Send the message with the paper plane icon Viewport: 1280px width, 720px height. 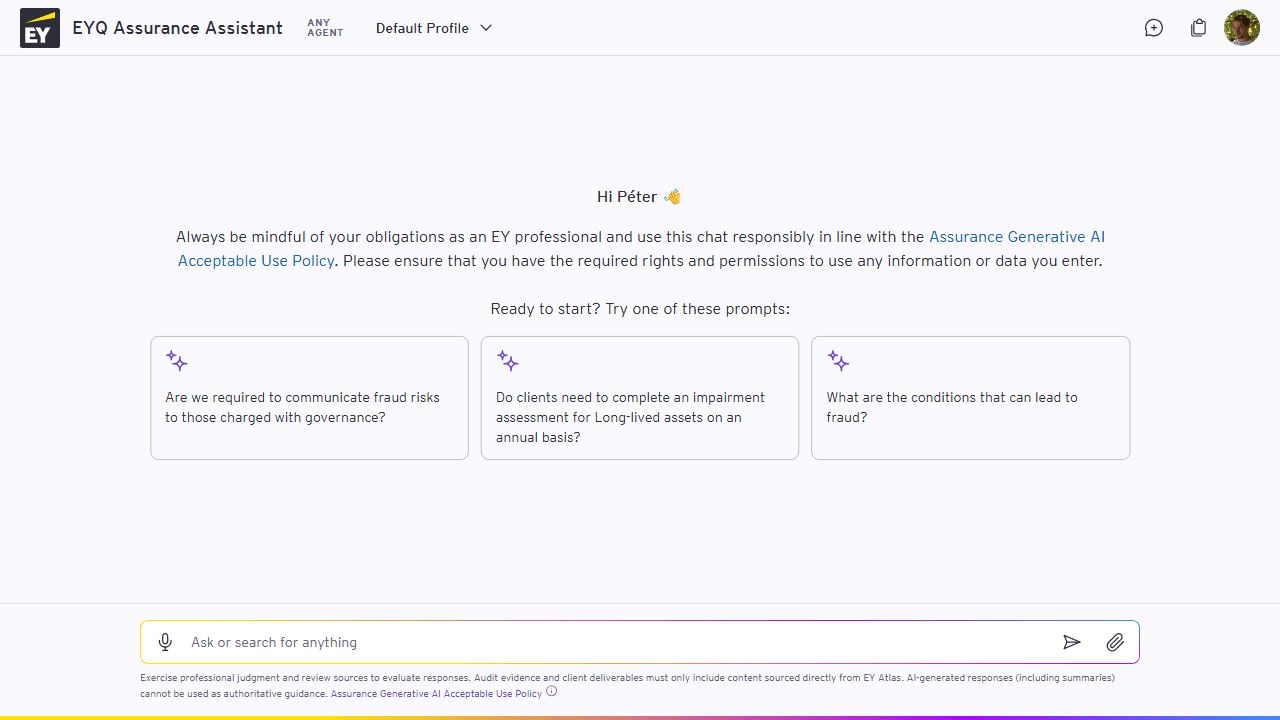[x=1072, y=642]
